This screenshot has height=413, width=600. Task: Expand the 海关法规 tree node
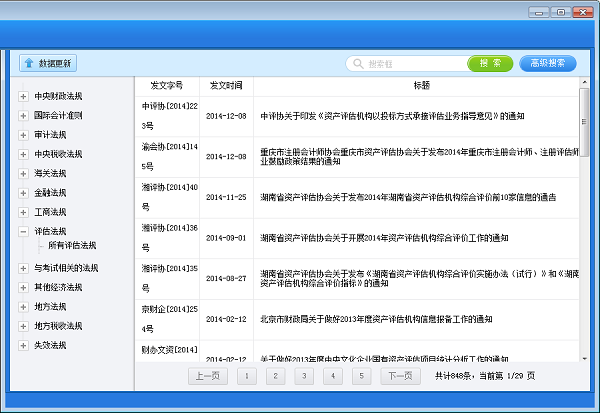pos(23,173)
